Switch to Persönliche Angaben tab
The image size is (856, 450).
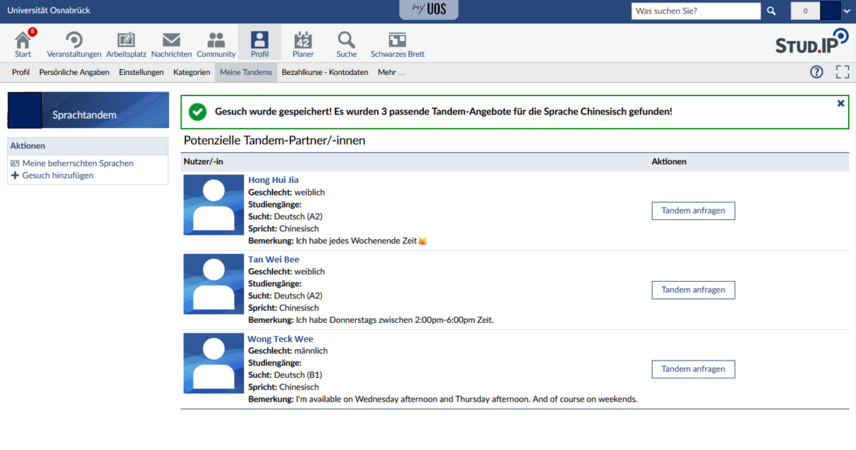tap(74, 72)
